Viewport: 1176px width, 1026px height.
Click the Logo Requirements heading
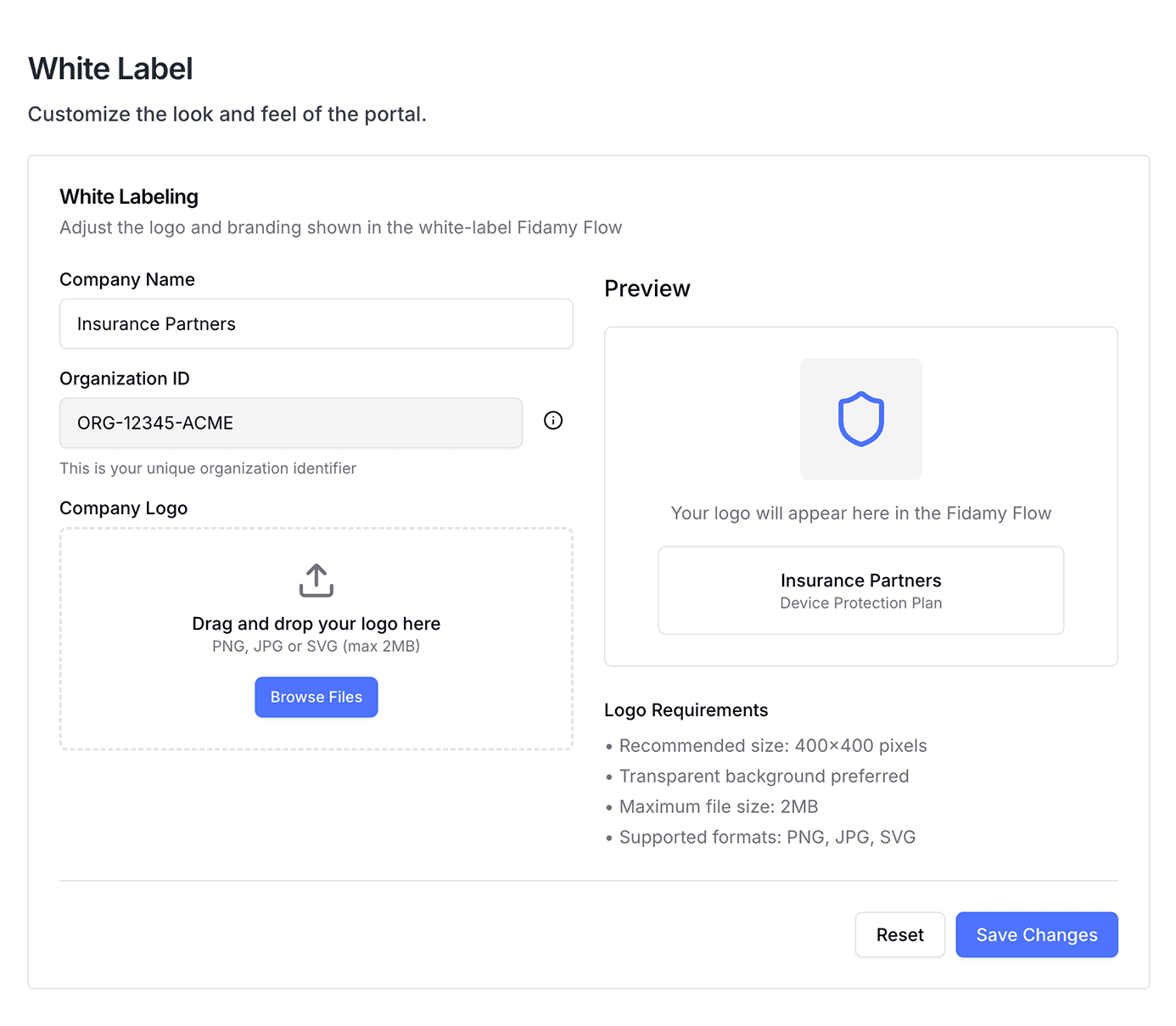tap(686, 710)
